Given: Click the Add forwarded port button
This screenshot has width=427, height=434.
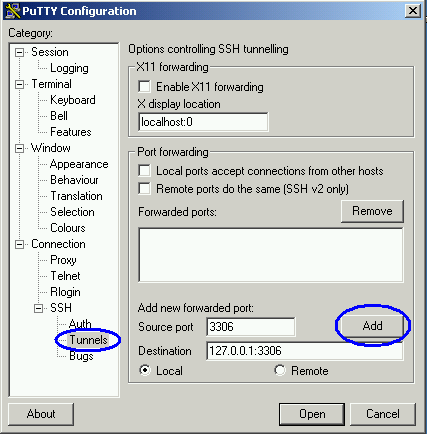Looking at the screenshot, I should [x=372, y=326].
